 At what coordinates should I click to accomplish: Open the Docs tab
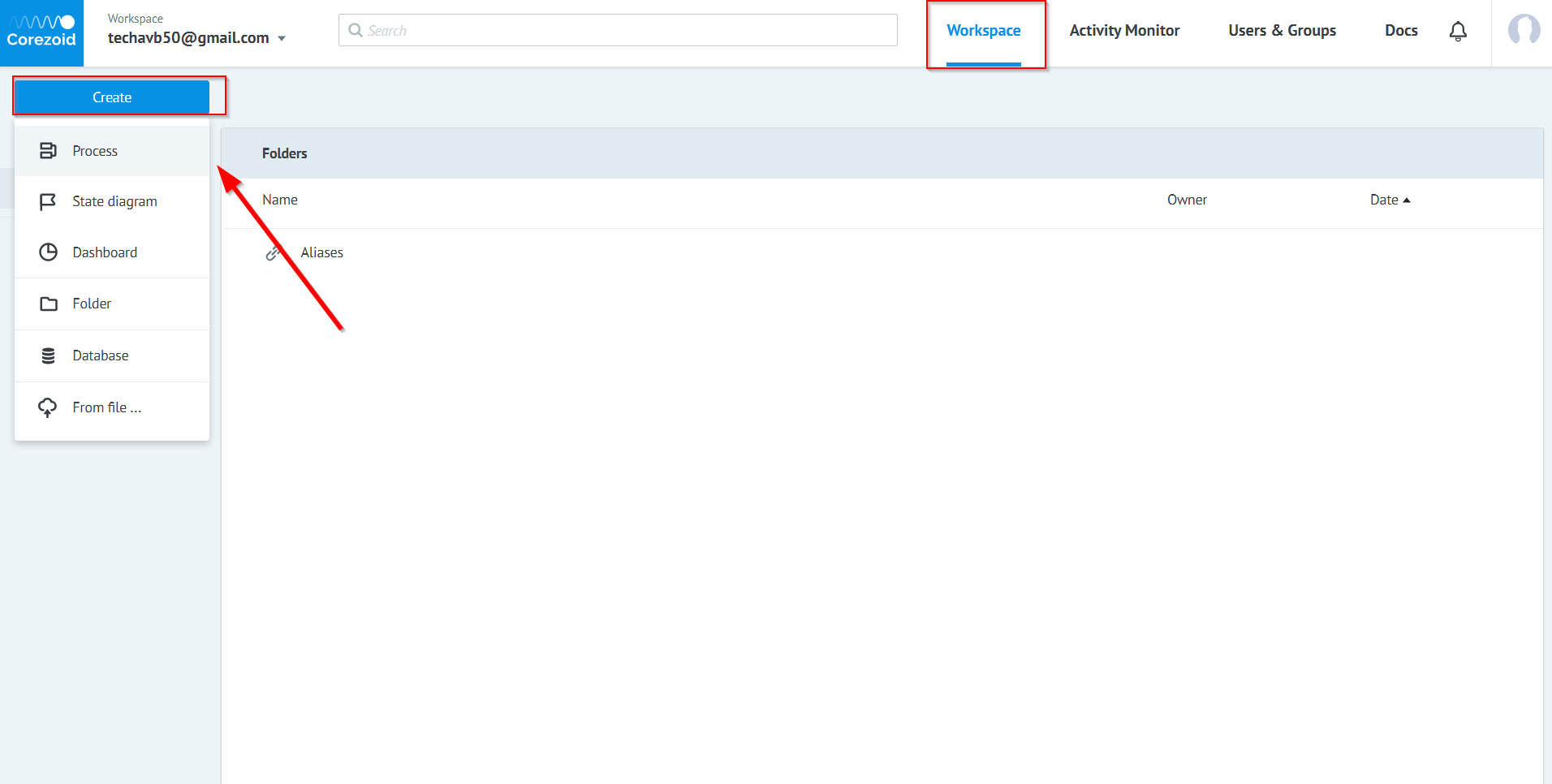pos(1401,31)
